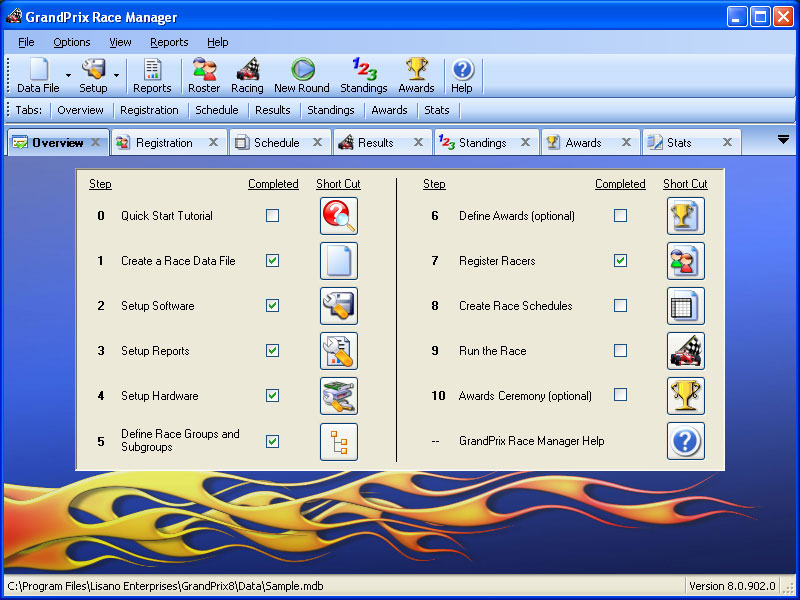
Task: Click the Define Race Groups shortcut icon
Action: 339,441
